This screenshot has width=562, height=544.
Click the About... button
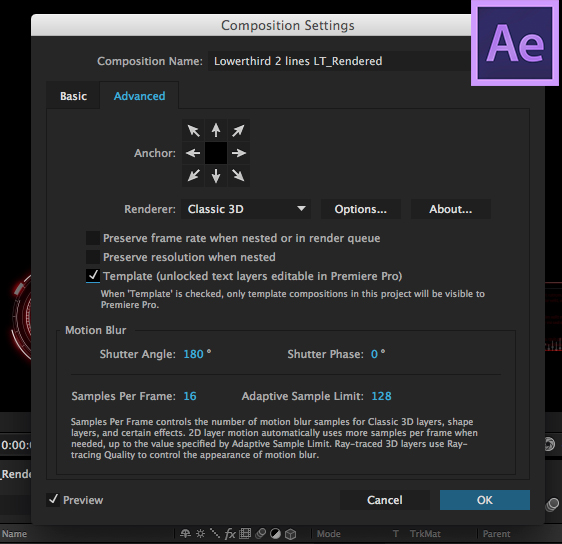[x=451, y=209]
